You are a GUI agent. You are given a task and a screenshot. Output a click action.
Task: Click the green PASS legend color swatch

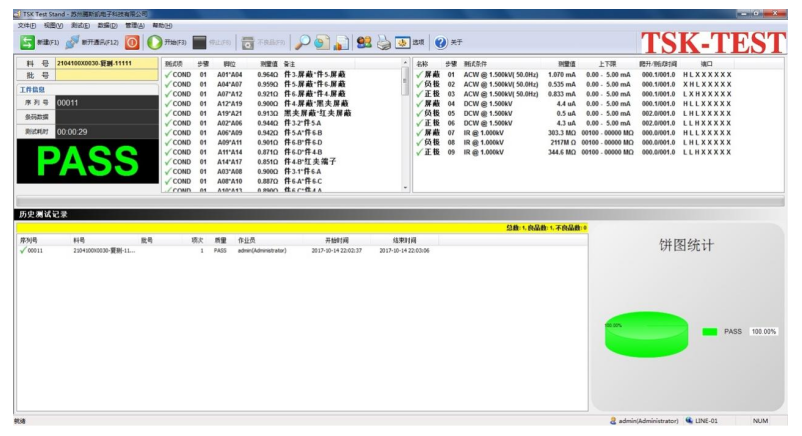710,331
